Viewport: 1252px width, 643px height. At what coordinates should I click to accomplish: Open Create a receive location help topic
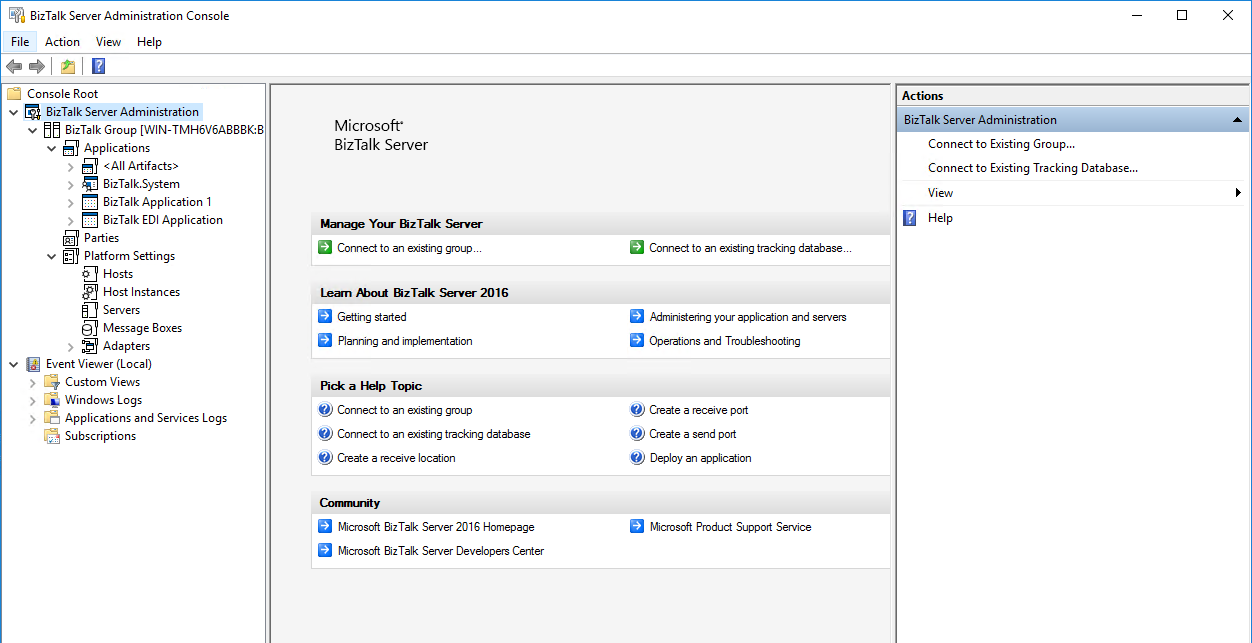(x=396, y=458)
